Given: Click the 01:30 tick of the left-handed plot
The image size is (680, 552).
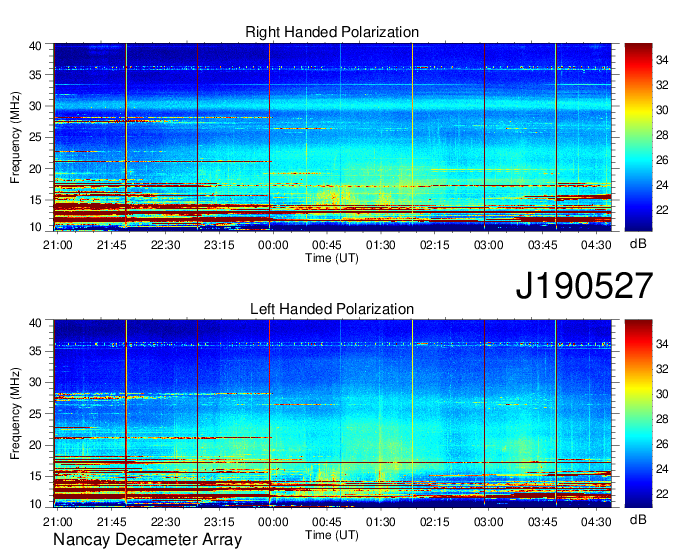Looking at the screenshot, I should [x=381, y=522].
